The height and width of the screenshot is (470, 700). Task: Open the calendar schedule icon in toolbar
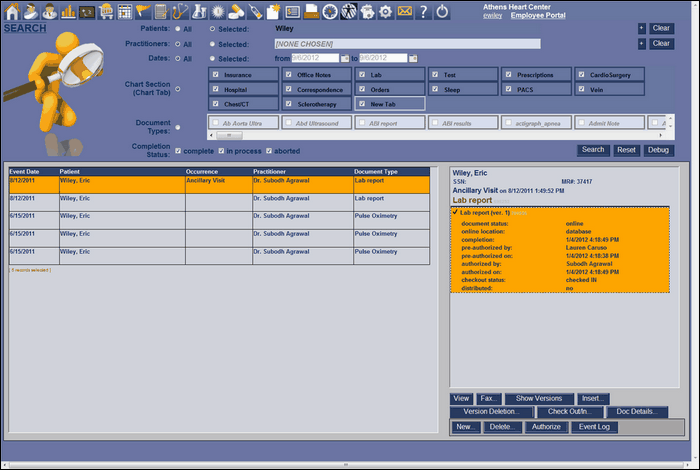(x=125, y=11)
